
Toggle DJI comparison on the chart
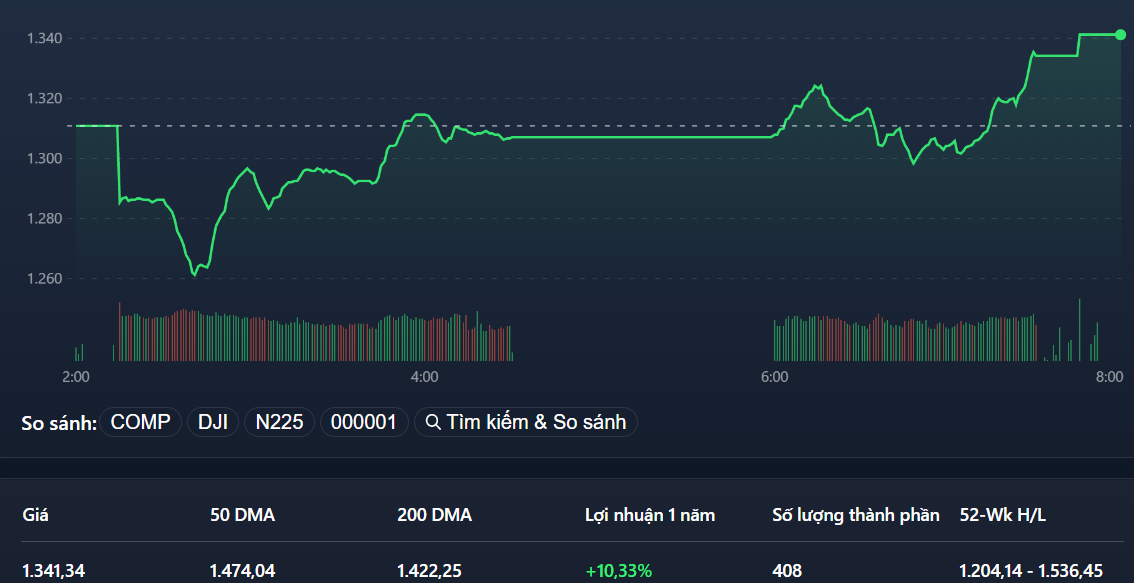click(212, 421)
